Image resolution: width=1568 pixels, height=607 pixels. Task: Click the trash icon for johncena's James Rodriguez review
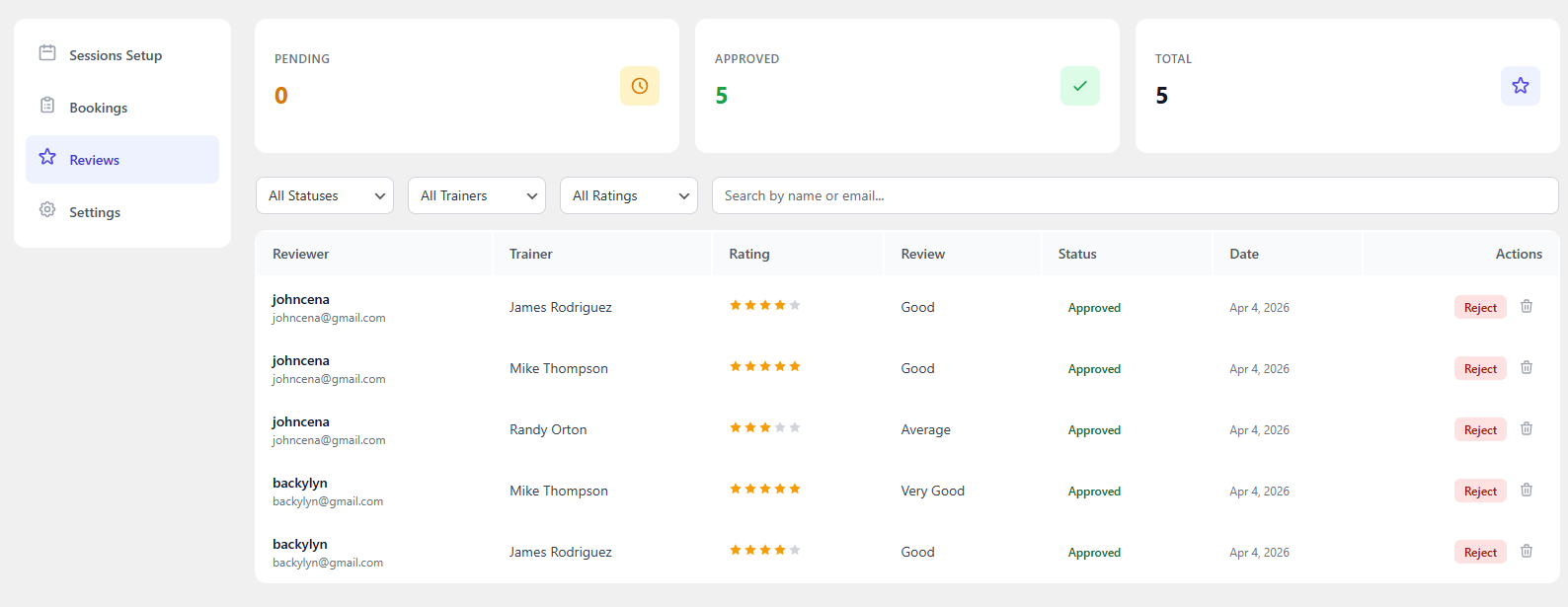pos(1526,306)
